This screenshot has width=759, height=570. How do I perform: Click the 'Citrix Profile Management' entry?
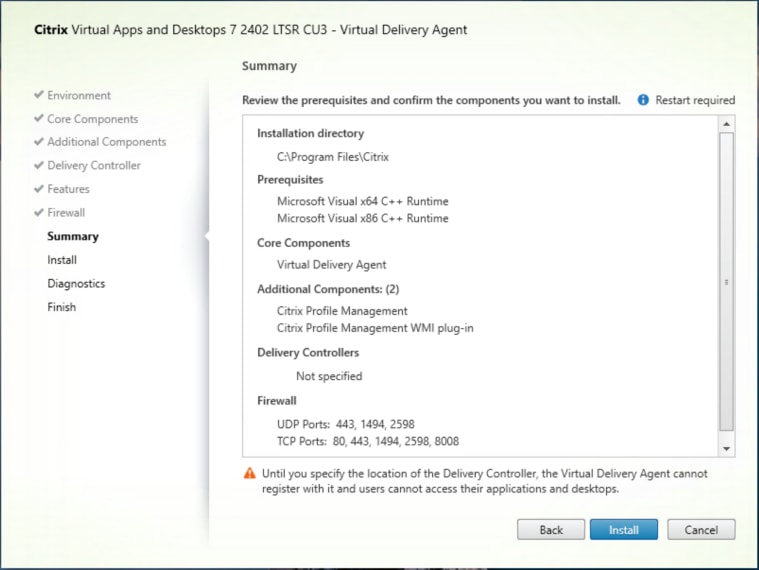(x=342, y=311)
